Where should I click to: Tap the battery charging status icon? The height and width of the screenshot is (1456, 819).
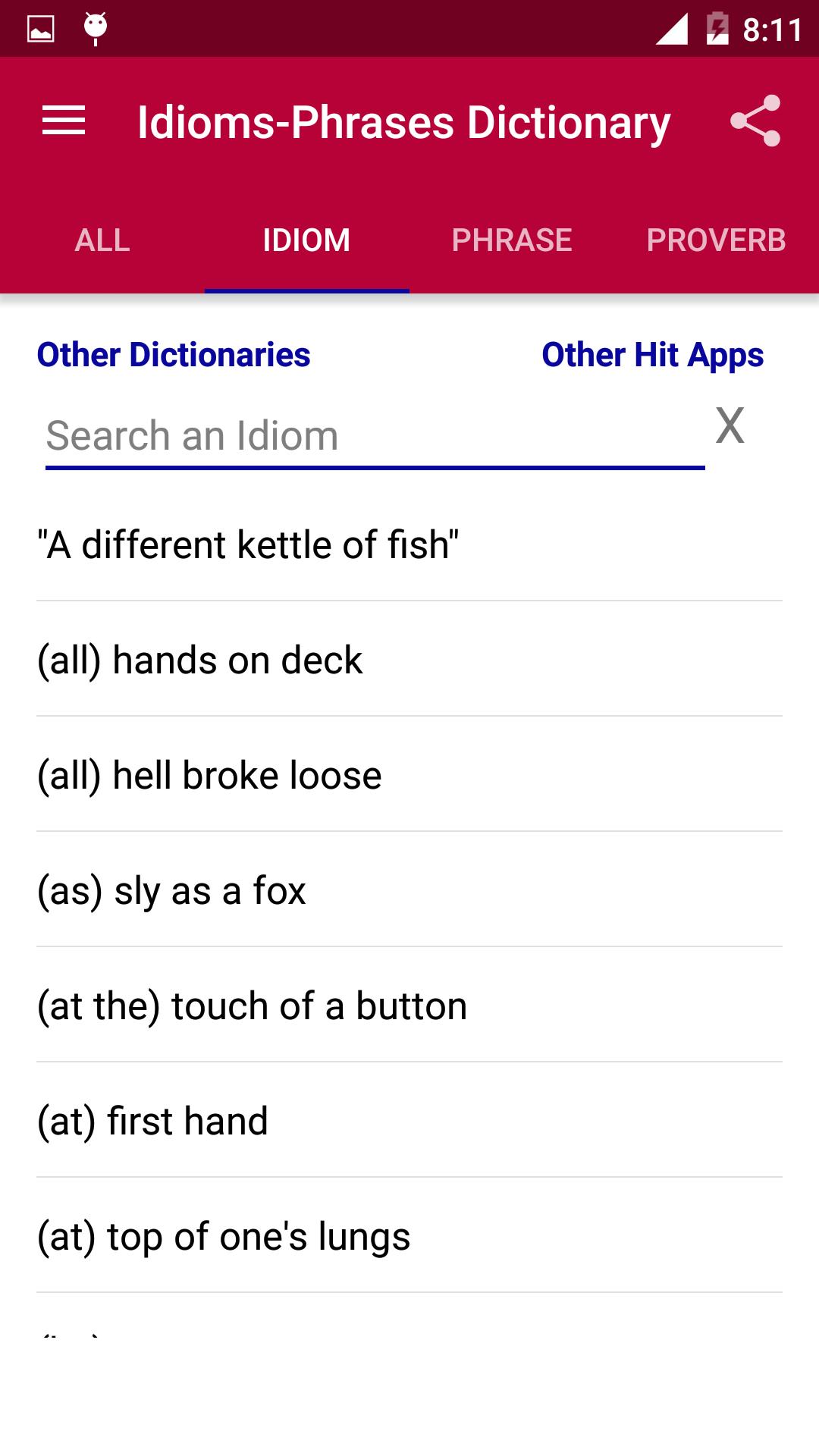(717, 29)
